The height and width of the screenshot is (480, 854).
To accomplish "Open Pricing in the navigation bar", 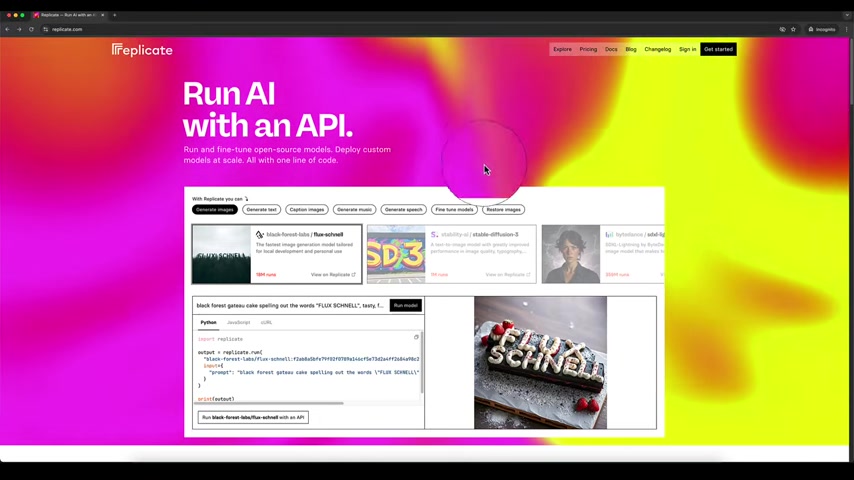I will [588, 49].
